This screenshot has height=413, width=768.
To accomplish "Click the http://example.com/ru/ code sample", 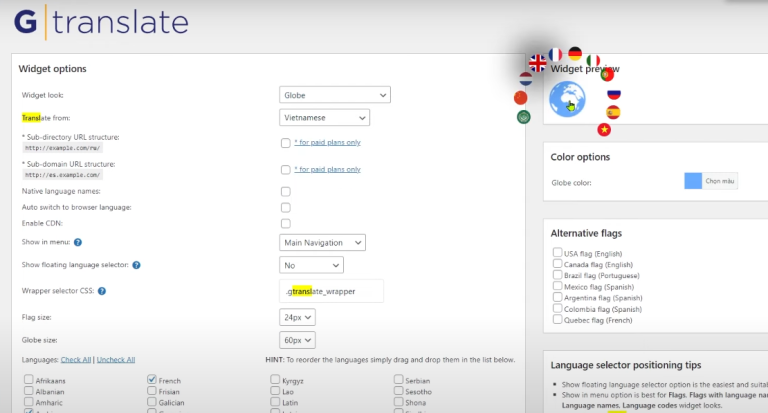I will (63, 148).
